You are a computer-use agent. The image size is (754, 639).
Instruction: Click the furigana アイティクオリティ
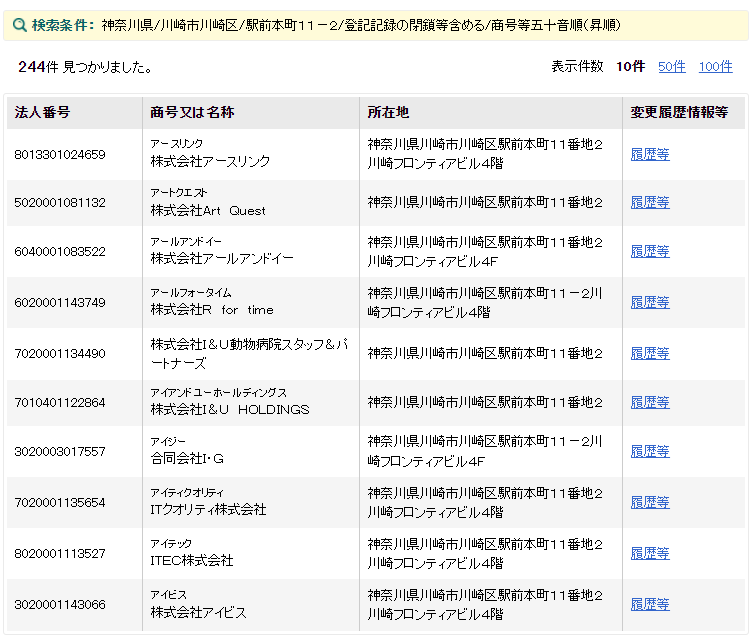tap(187, 493)
